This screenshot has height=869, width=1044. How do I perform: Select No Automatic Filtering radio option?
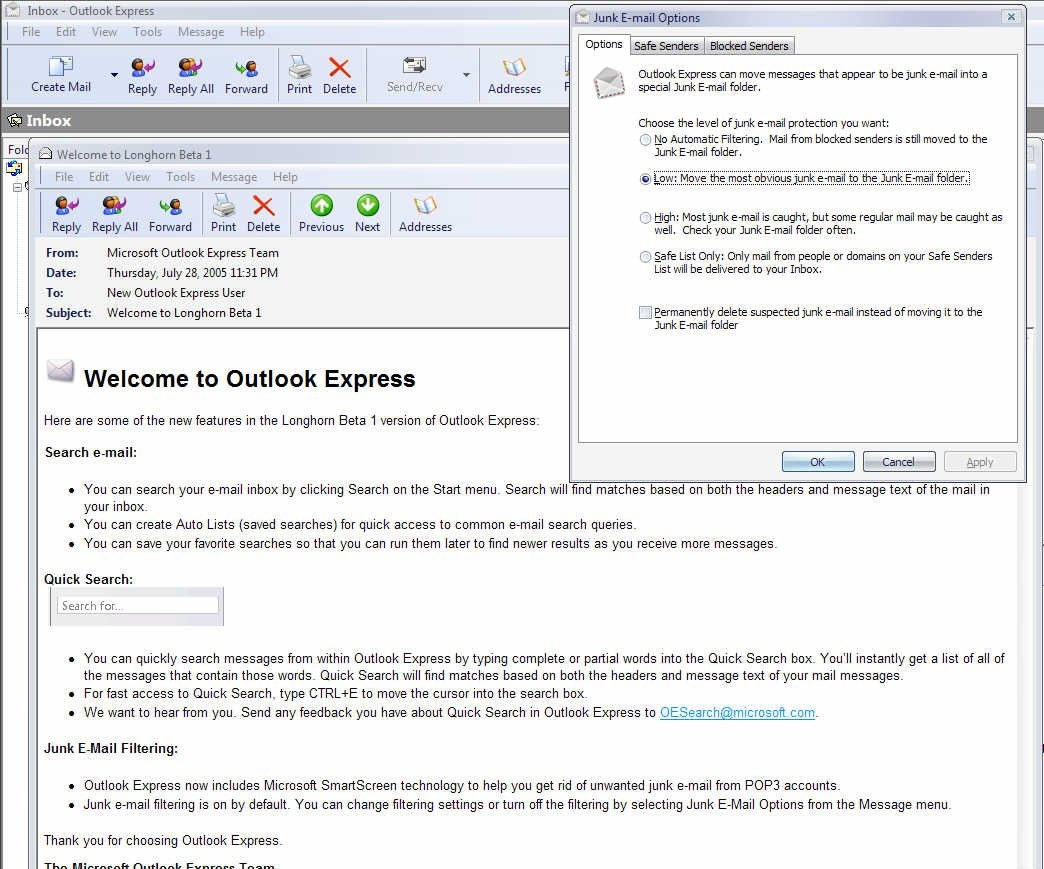coord(645,140)
